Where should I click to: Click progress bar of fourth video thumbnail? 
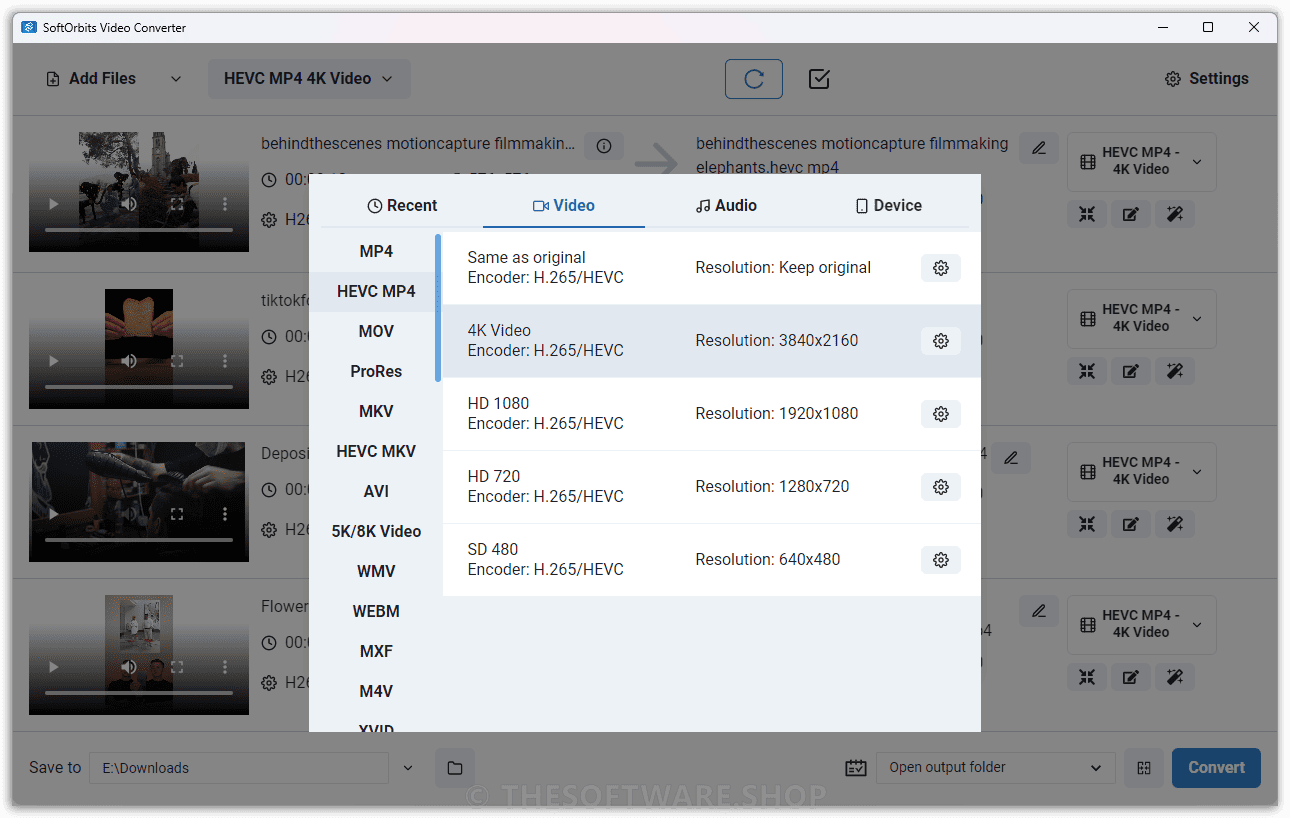[139, 693]
